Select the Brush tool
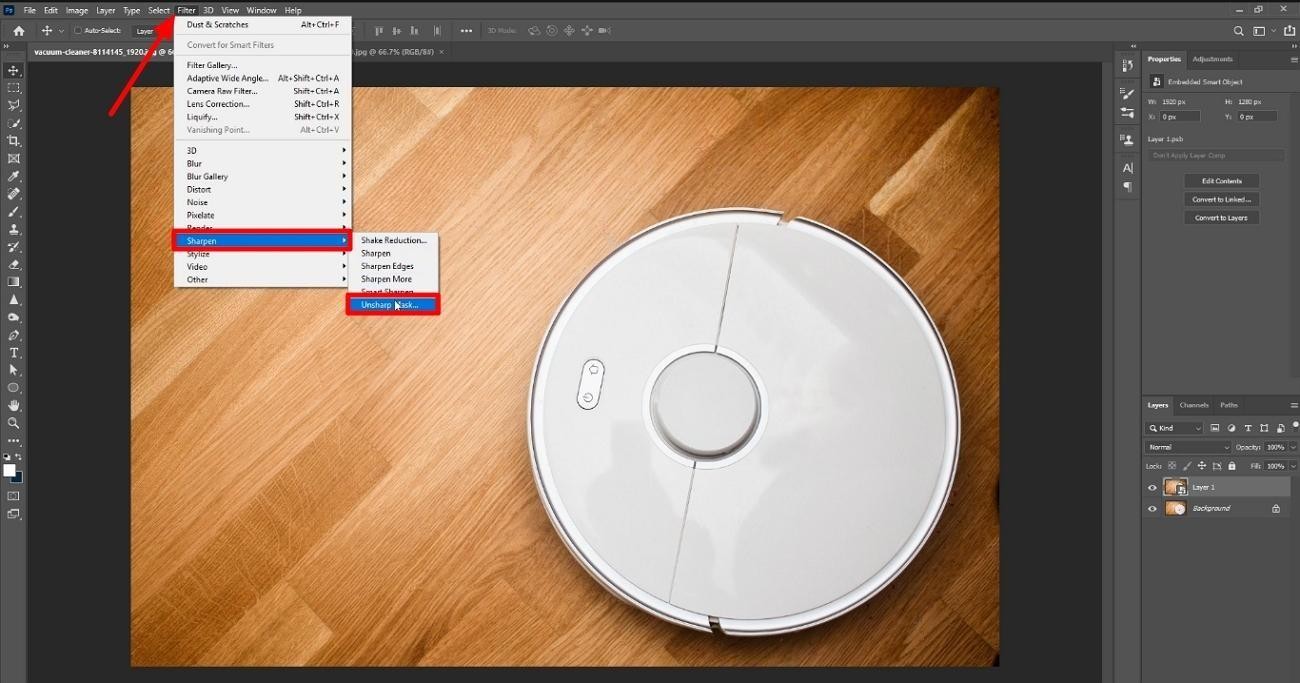Viewport: 1300px width, 683px height. point(14,211)
